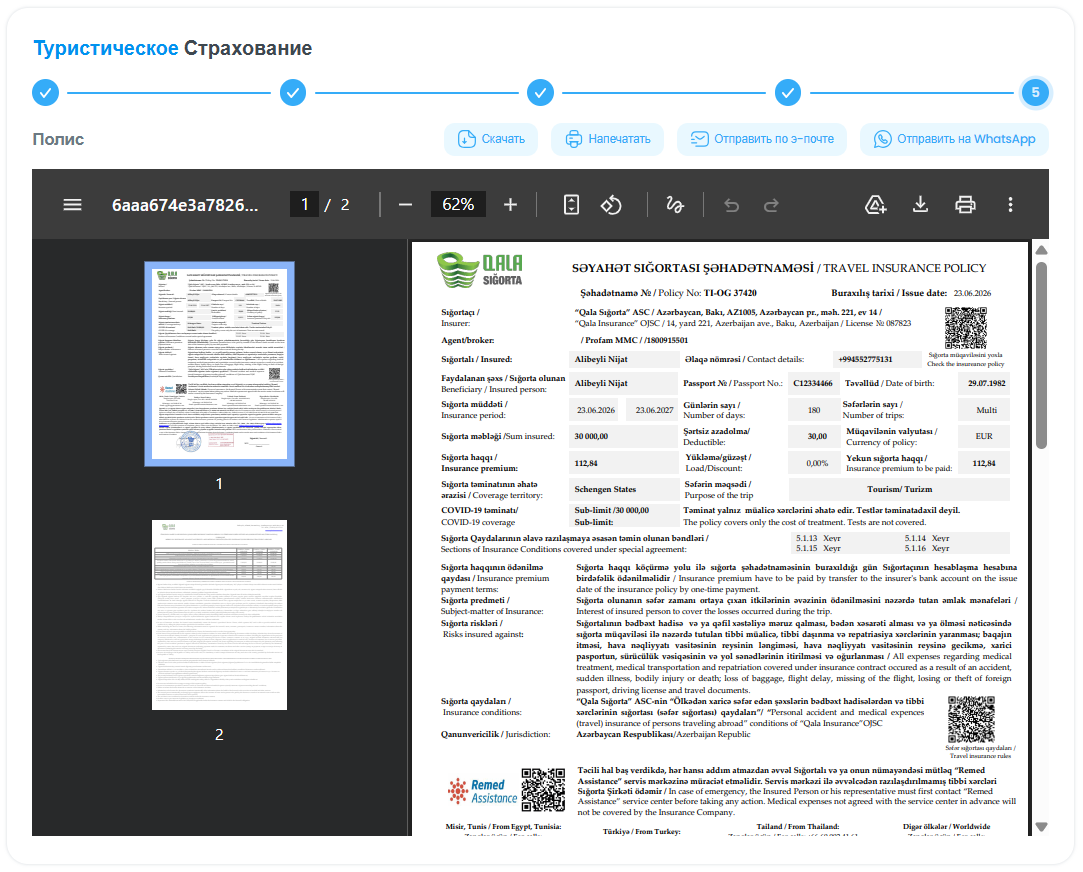Click the Скачать button
1083x872 pixels.
pos(491,139)
